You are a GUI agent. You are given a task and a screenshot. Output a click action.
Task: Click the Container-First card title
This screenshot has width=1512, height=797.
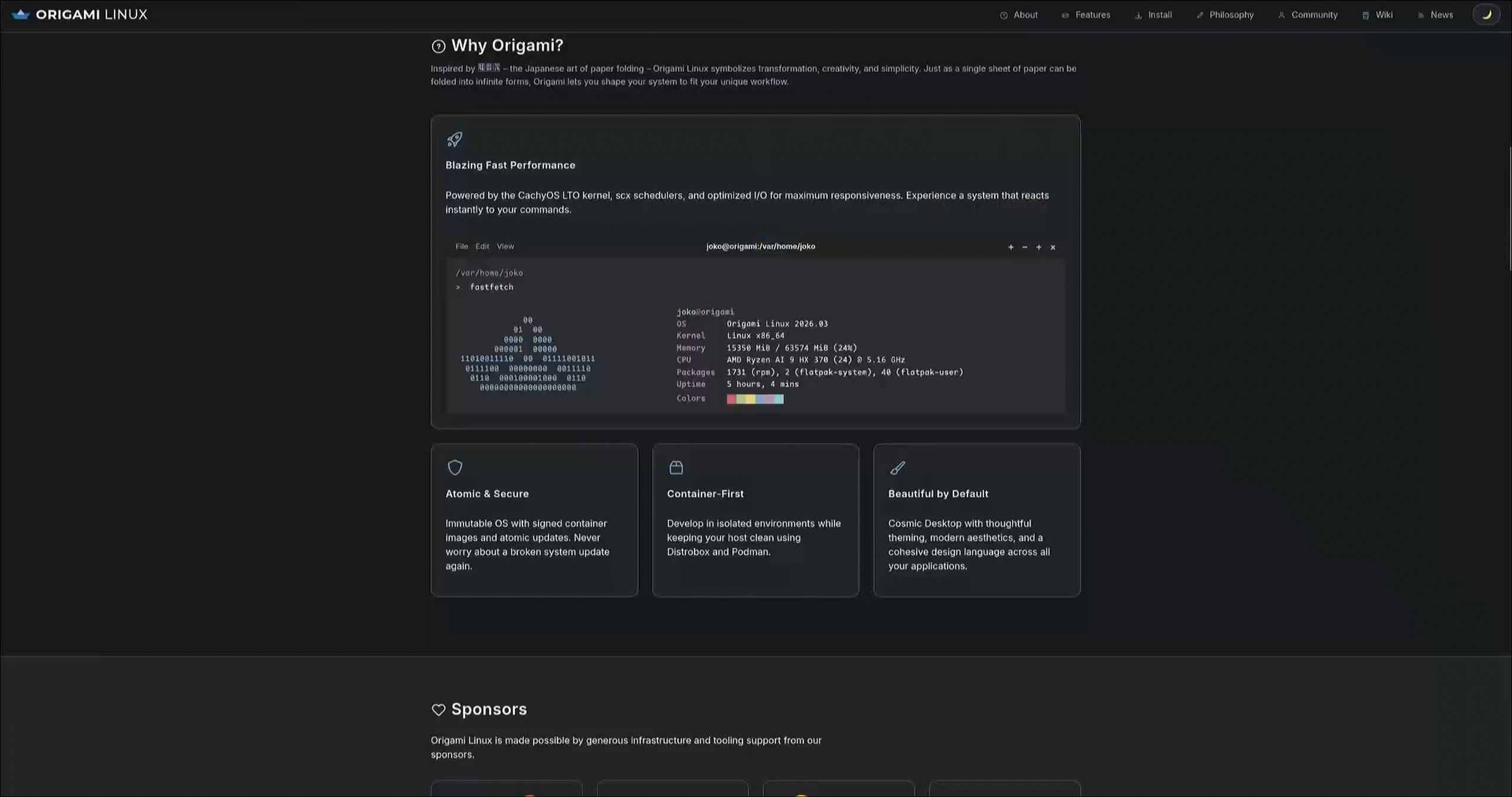705,494
